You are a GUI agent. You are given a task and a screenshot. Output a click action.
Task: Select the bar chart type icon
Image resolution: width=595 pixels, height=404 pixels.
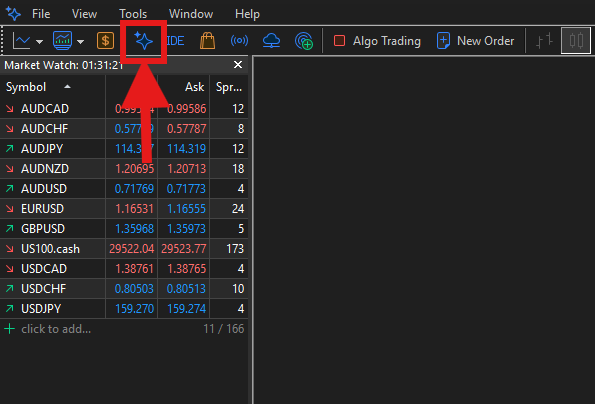(544, 41)
